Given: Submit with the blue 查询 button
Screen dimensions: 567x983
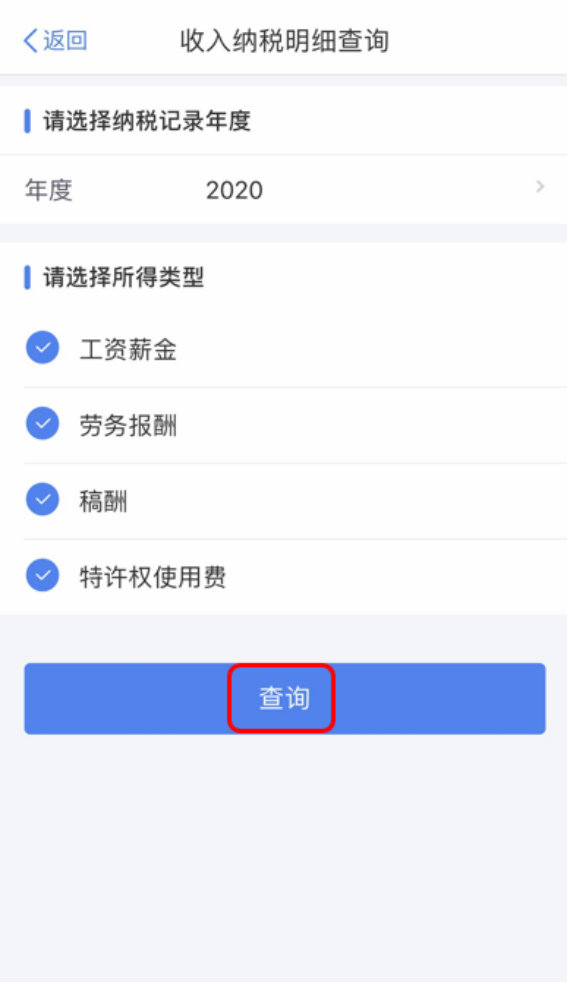Looking at the screenshot, I should (285, 698).
